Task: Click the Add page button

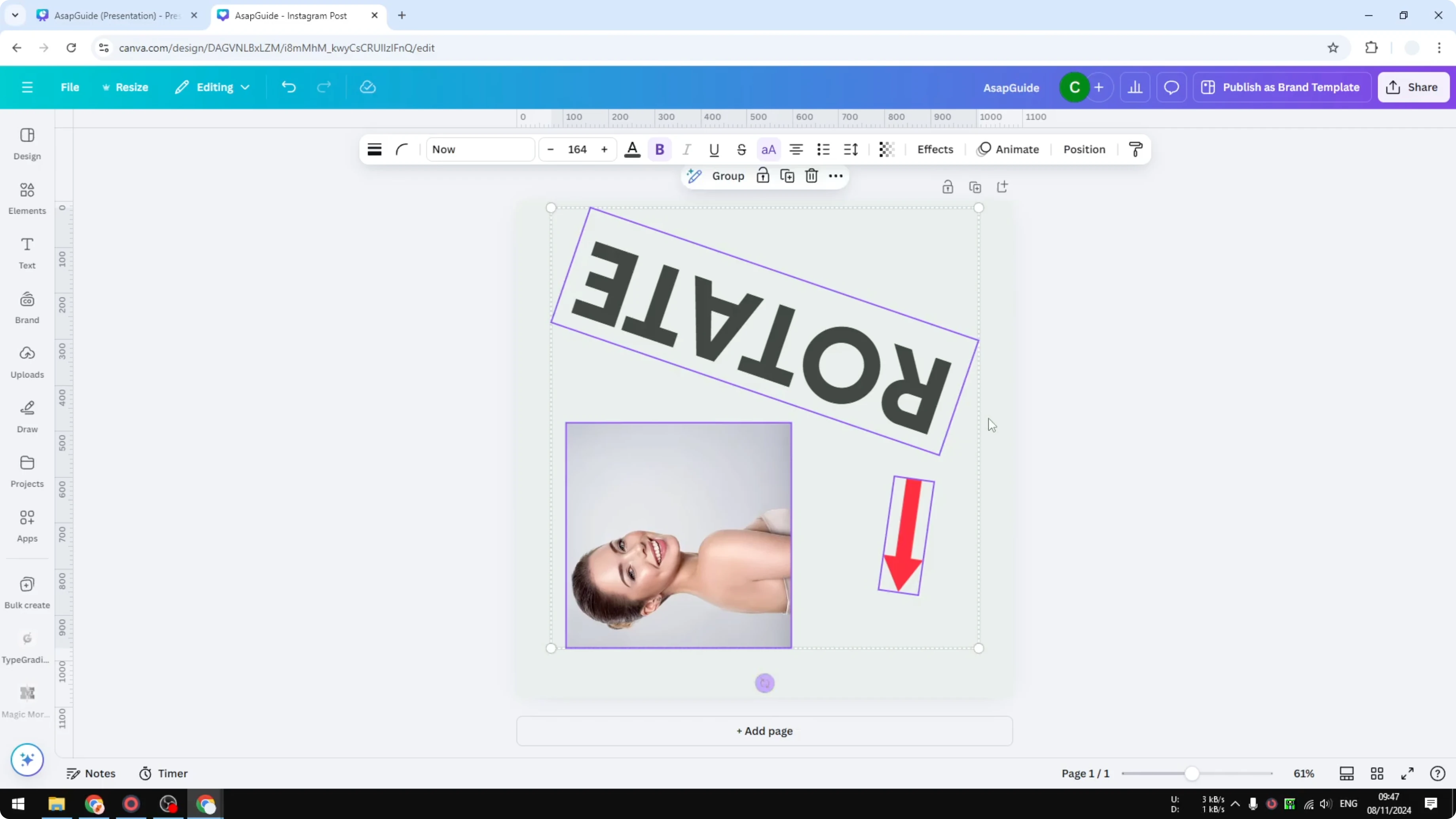Action: point(764,730)
